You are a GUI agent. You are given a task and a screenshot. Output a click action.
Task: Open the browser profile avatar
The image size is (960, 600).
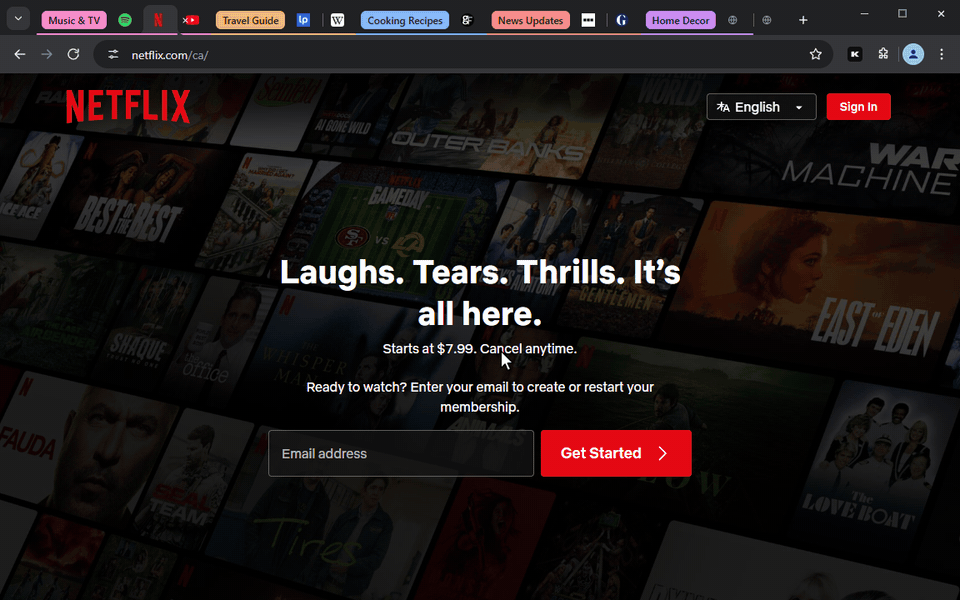(x=913, y=54)
